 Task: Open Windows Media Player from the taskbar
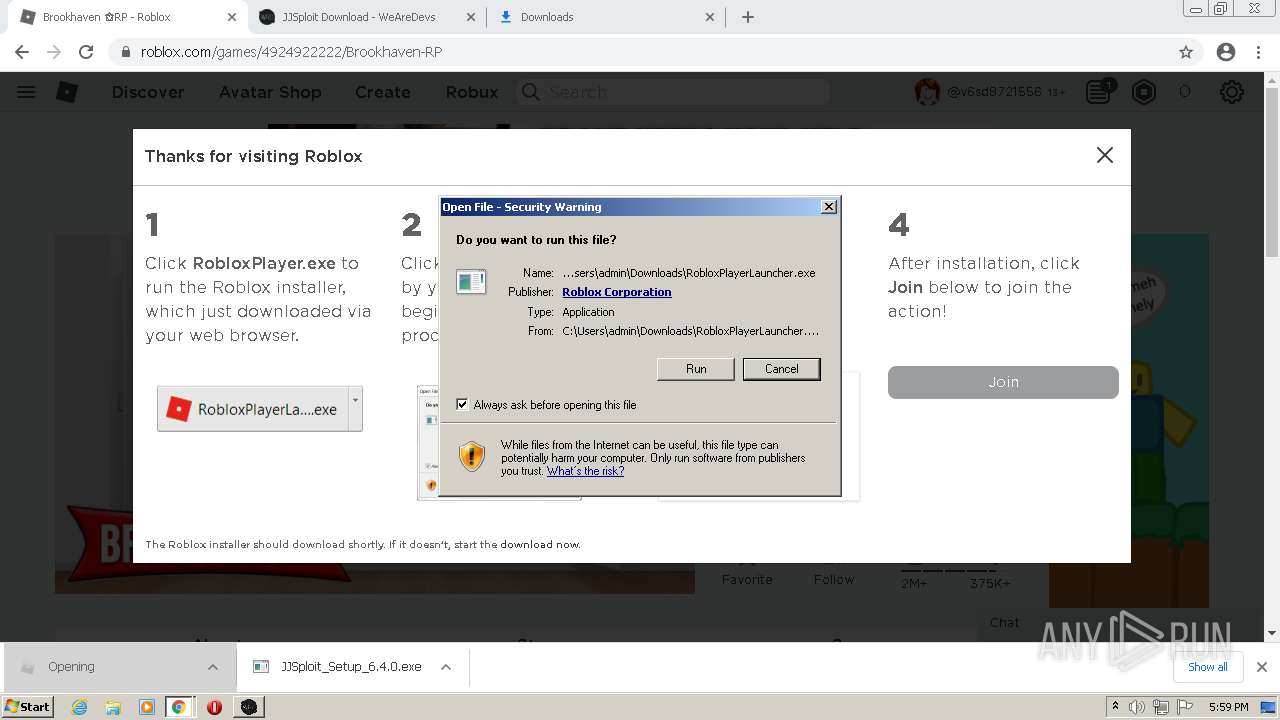coord(146,707)
